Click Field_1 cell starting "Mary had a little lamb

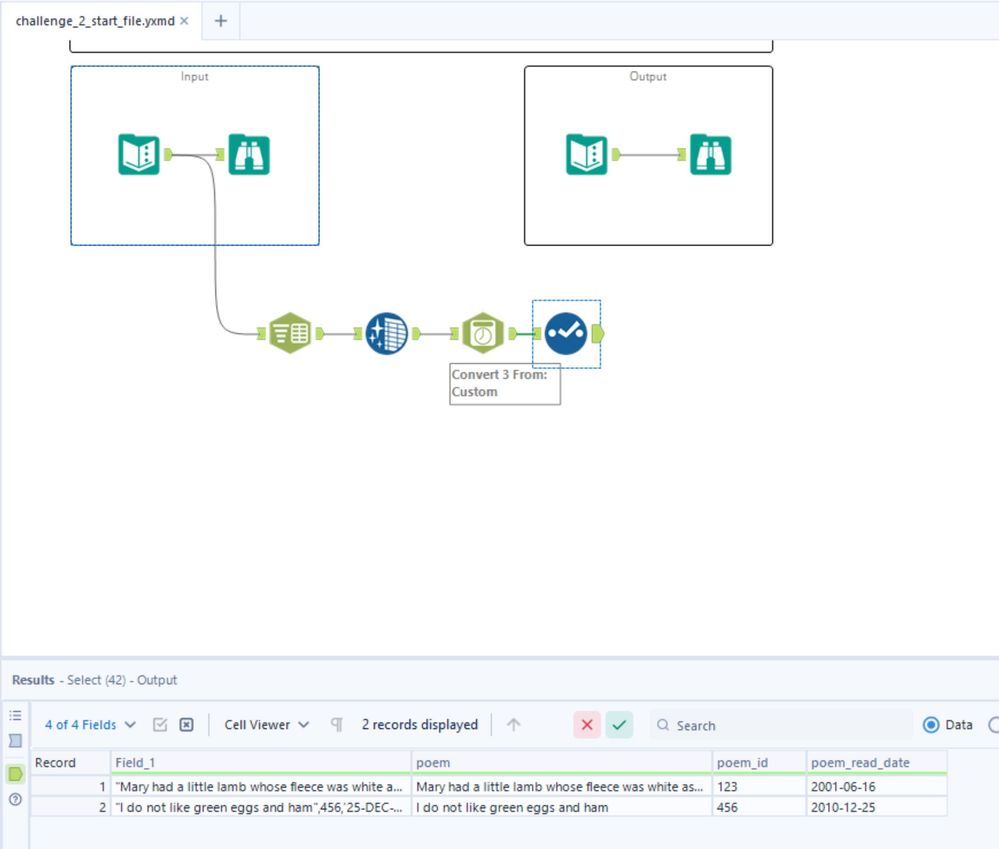pyautogui.click(x=261, y=787)
